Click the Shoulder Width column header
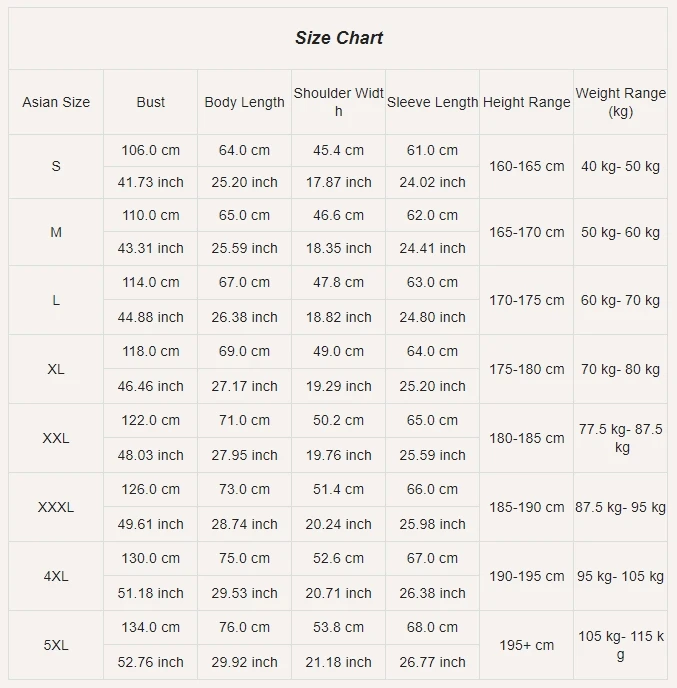The width and height of the screenshot is (677, 688). [x=338, y=102]
